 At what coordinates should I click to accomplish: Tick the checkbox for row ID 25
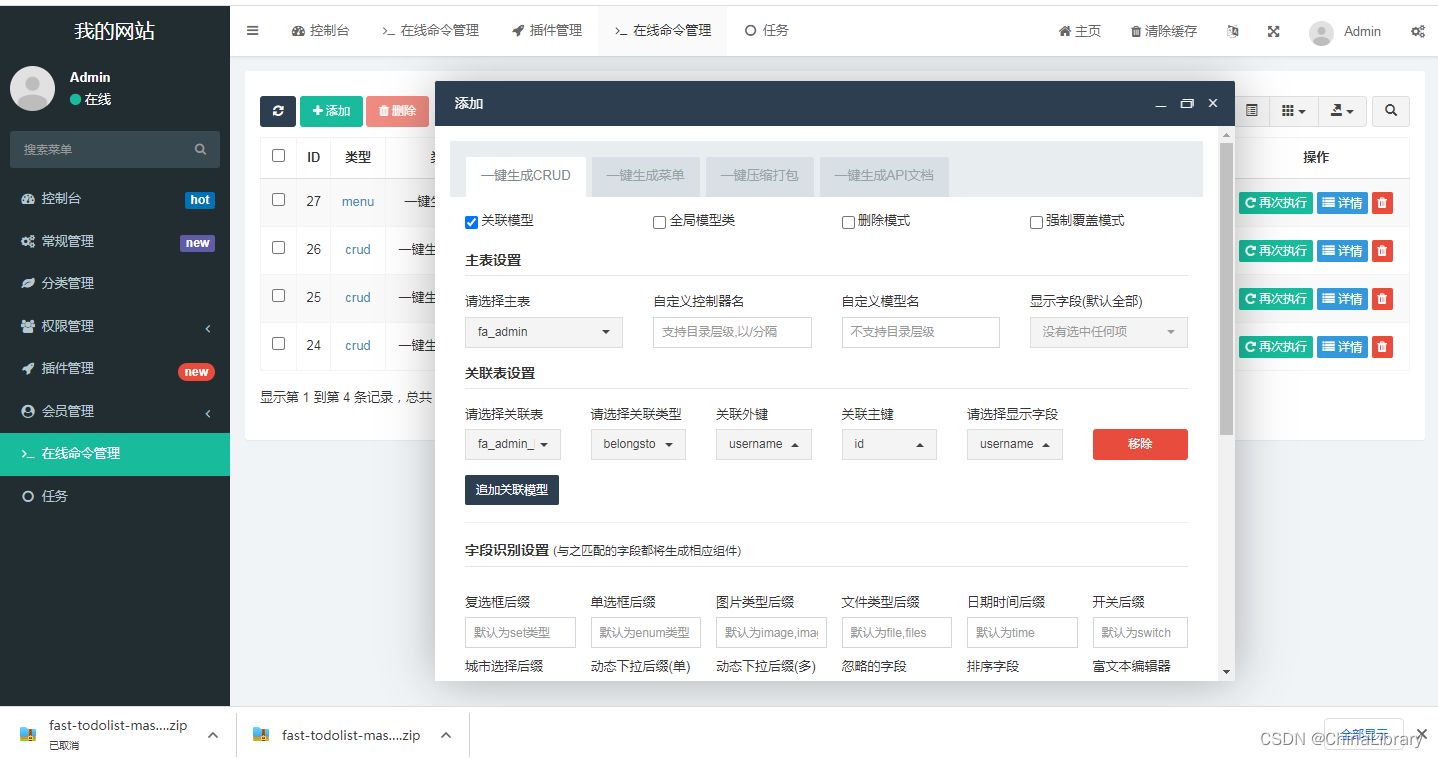click(278, 295)
